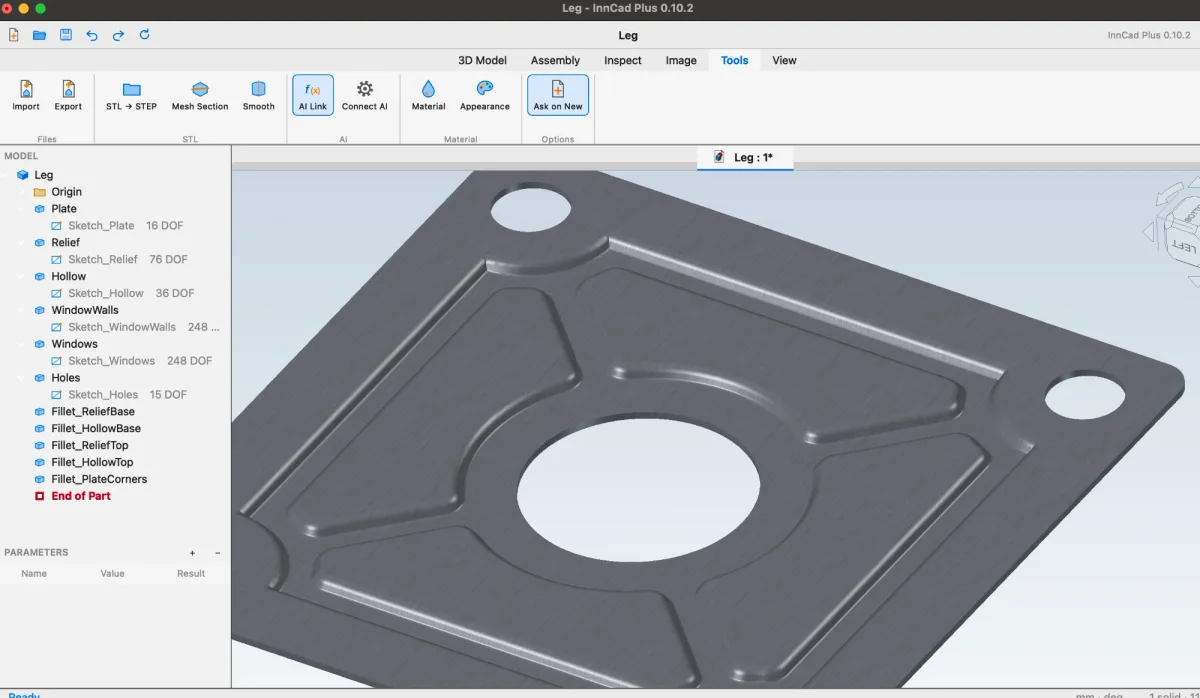The height and width of the screenshot is (698, 1200).
Task: Open Connect AI settings
Action: click(365, 96)
